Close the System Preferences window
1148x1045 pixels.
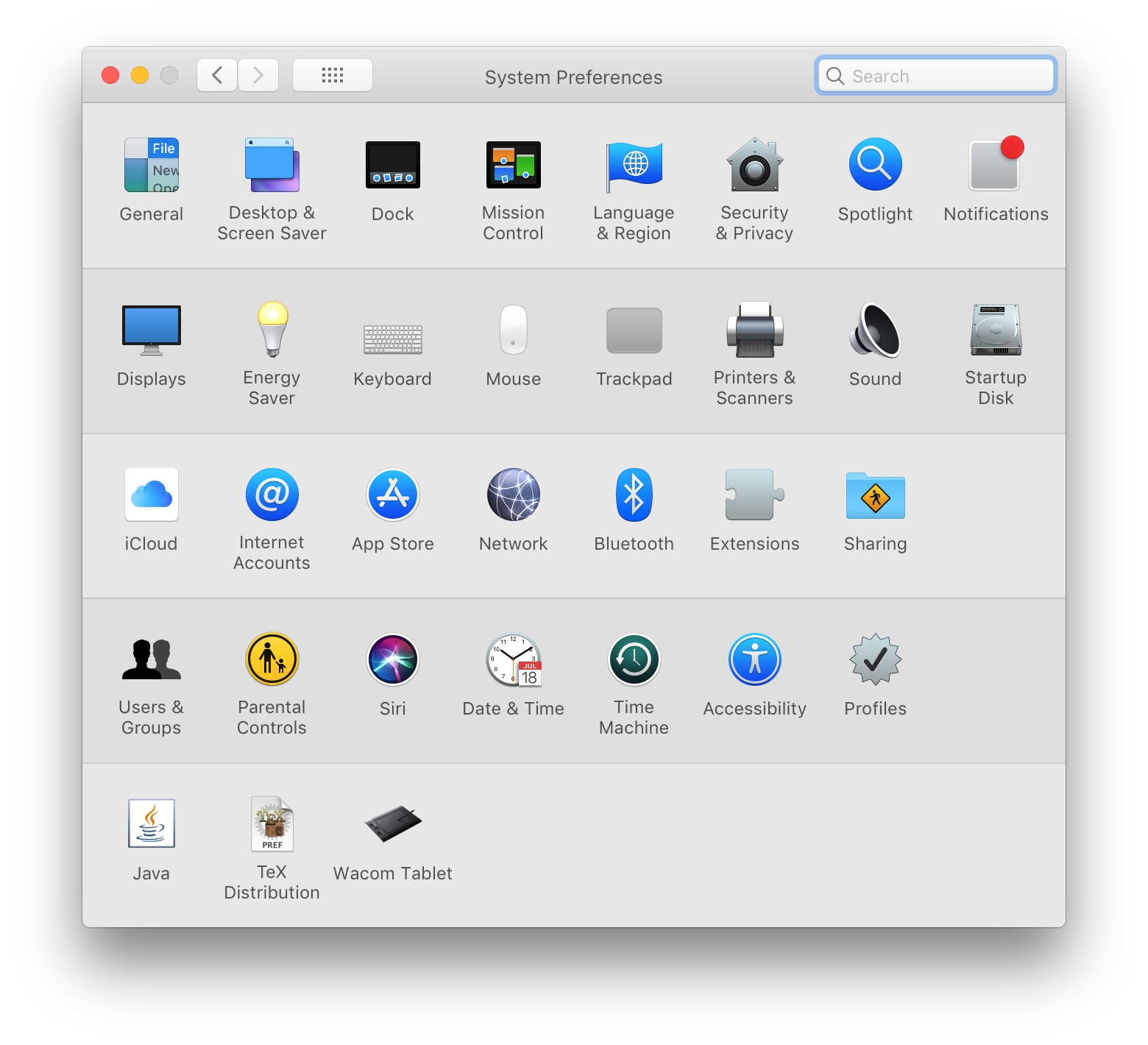click(110, 75)
